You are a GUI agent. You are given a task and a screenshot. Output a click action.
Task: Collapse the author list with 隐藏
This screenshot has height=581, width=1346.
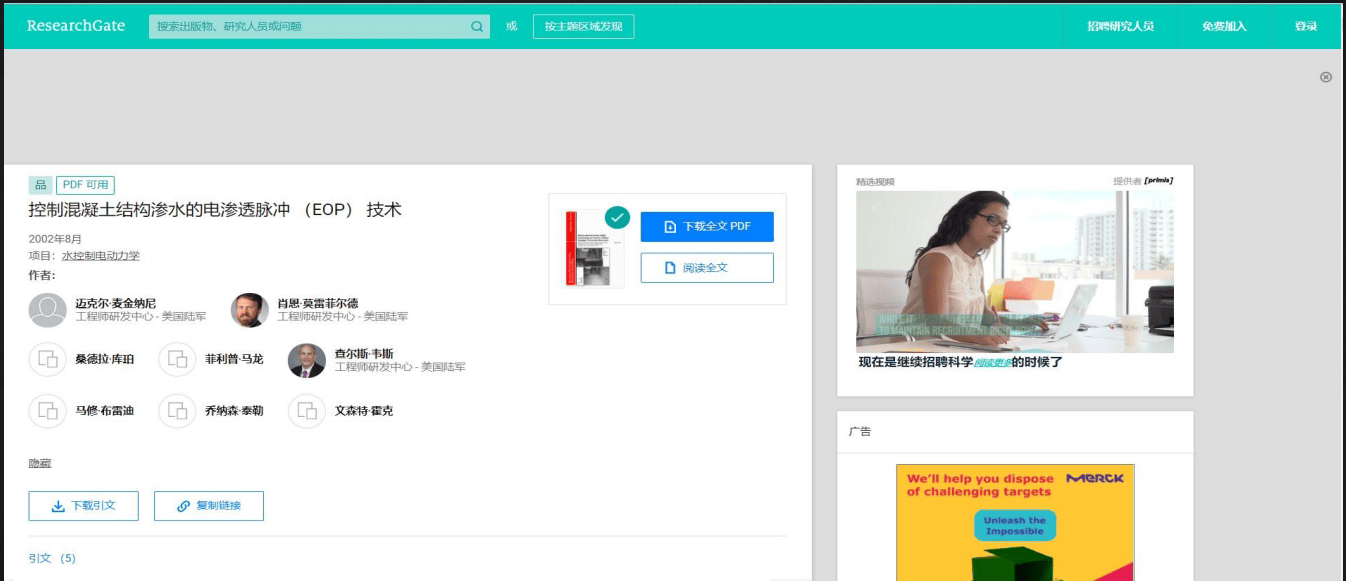40,463
